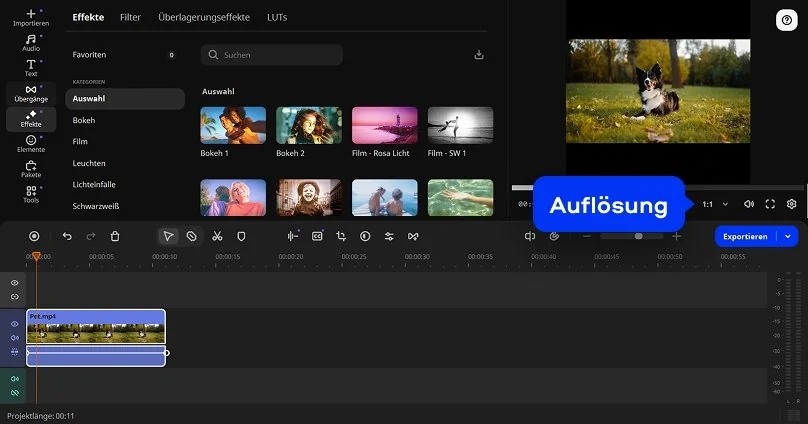808x424 pixels.
Task: Delete selected clip with trash icon
Action: coord(115,236)
